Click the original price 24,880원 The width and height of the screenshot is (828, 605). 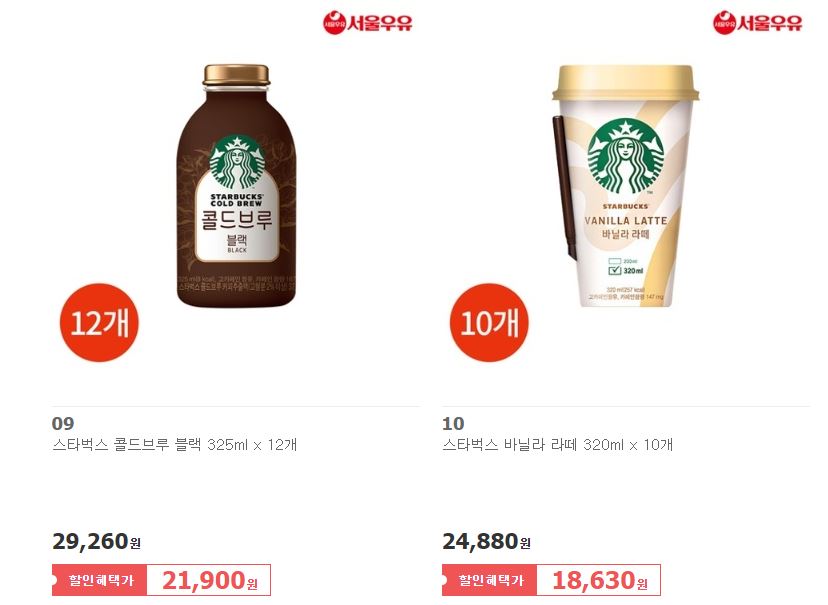486,541
